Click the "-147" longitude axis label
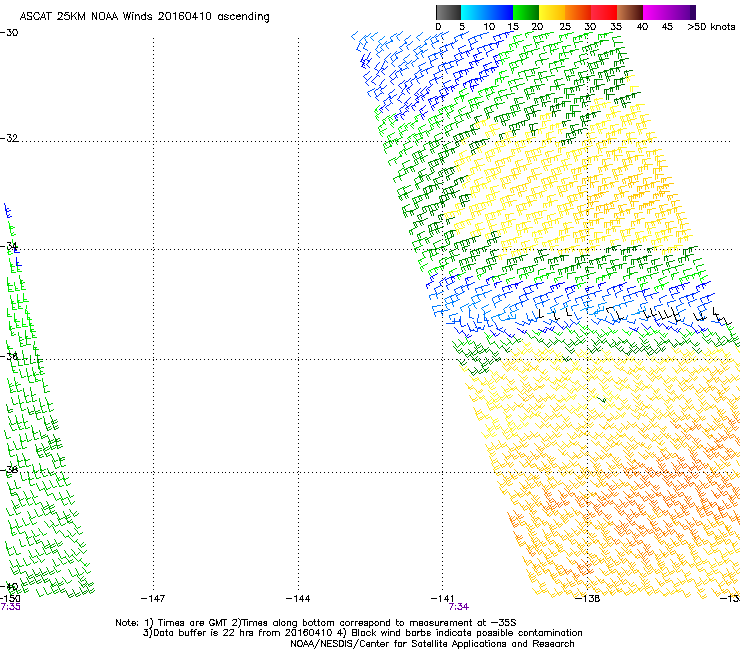The height and width of the screenshot is (650, 740). pos(153,599)
